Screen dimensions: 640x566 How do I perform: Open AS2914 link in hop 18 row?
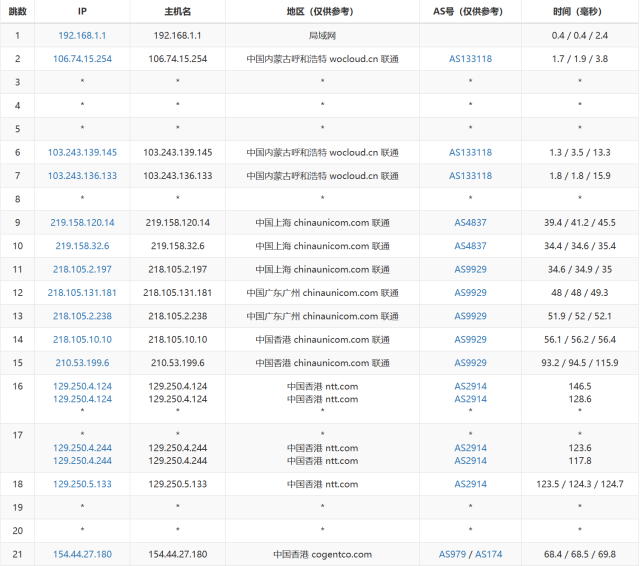470,484
